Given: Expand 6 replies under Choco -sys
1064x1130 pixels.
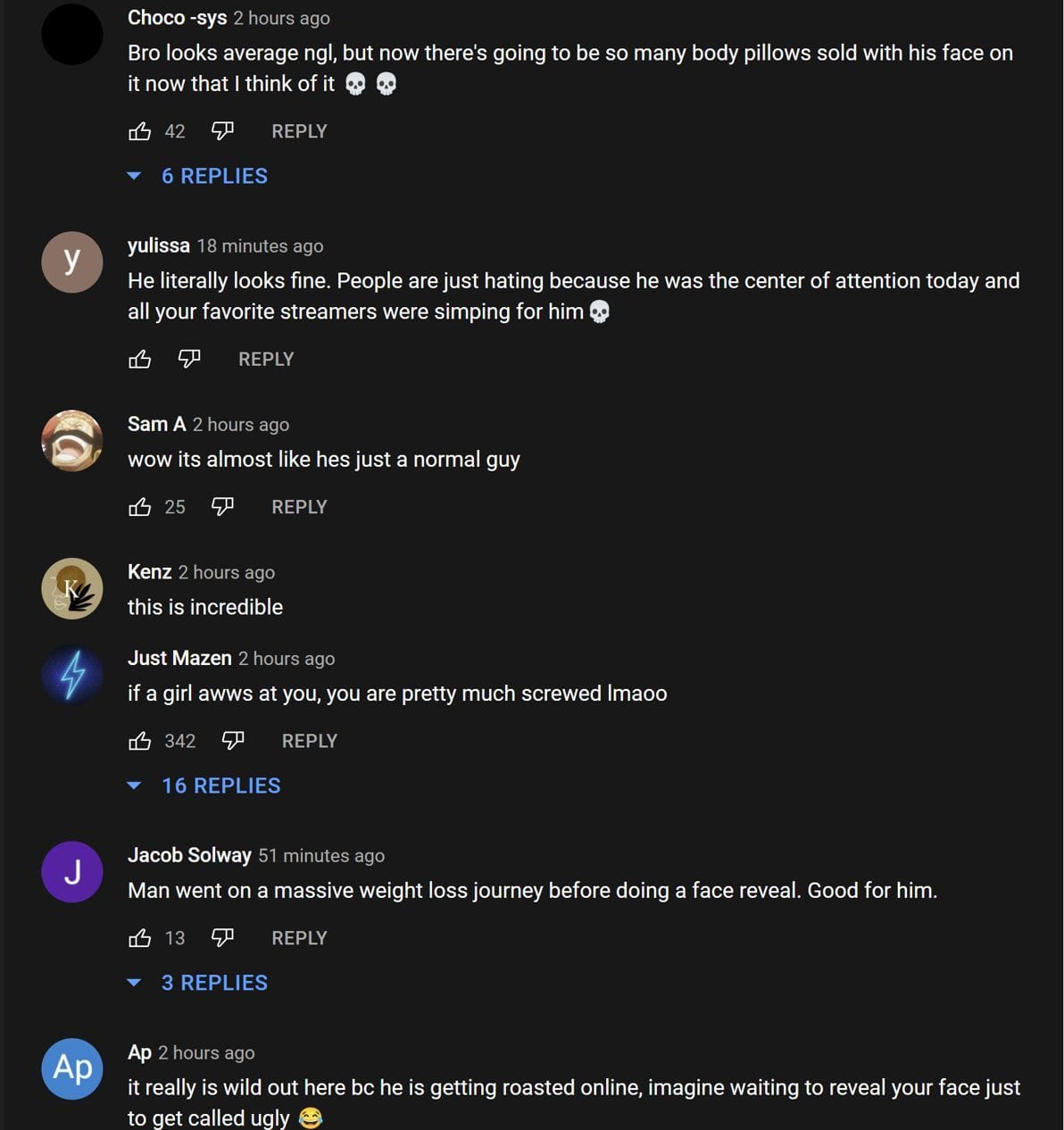Looking at the screenshot, I should point(213,176).
